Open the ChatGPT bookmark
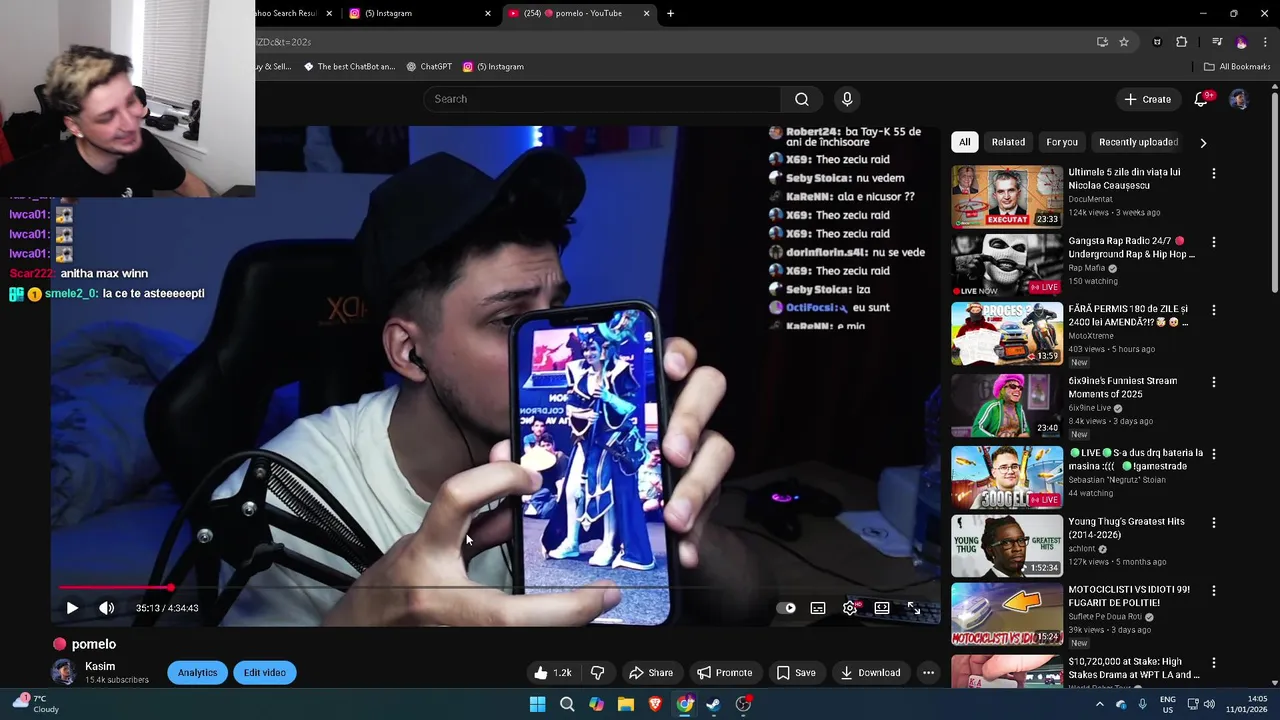Screen dimensions: 1280x720 pyautogui.click(x=429, y=67)
